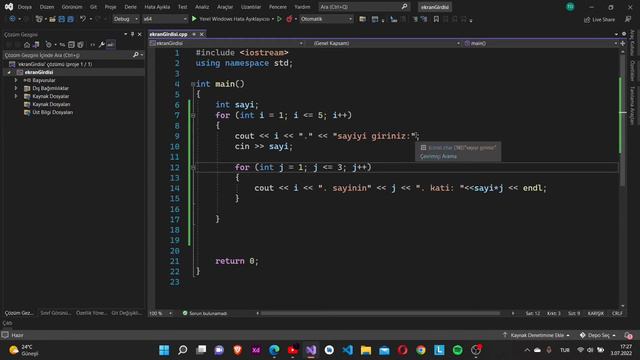
Task: Click the Undo arrow icon
Action: pos(83,19)
